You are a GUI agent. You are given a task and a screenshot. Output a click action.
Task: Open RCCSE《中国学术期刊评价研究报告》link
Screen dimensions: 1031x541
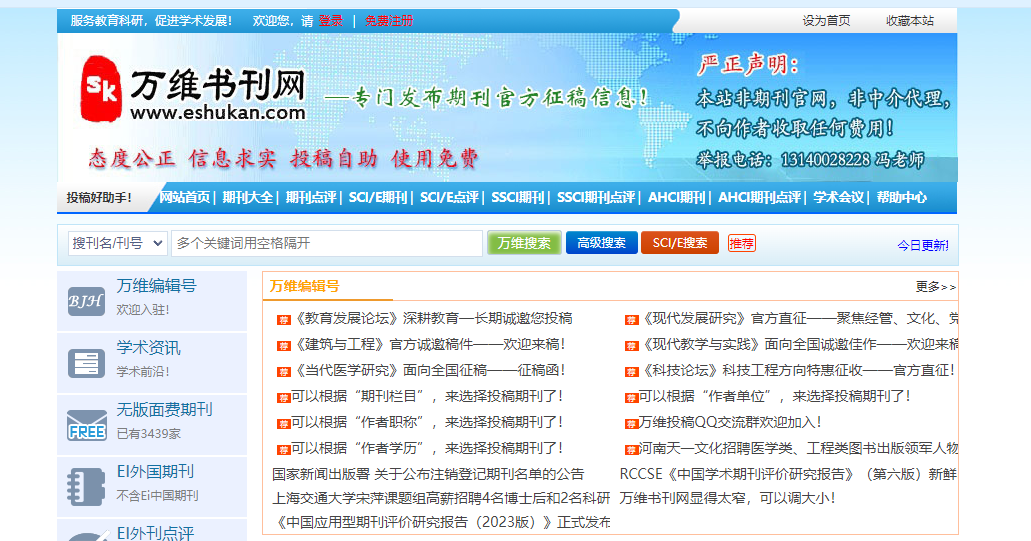coord(788,474)
